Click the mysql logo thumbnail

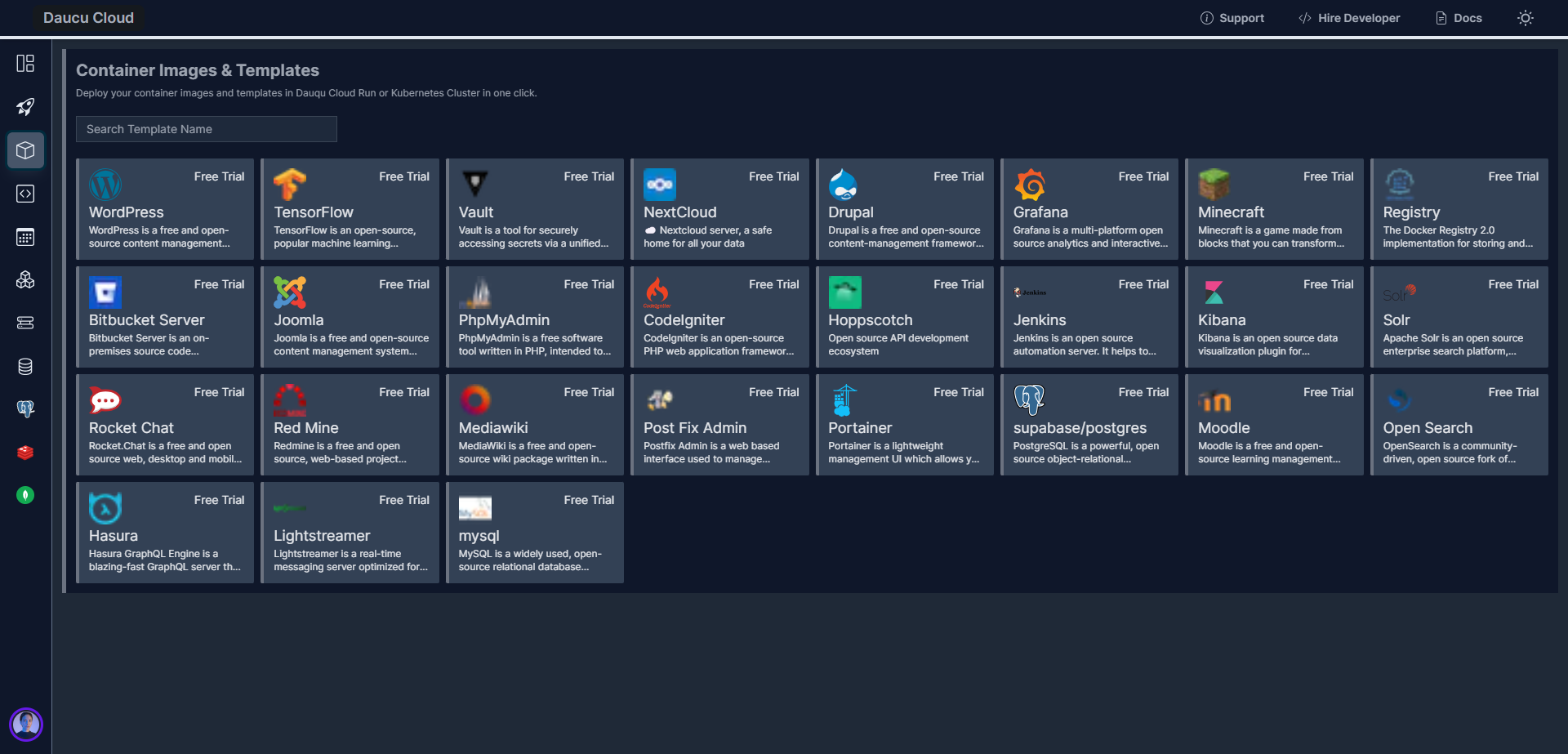475,508
